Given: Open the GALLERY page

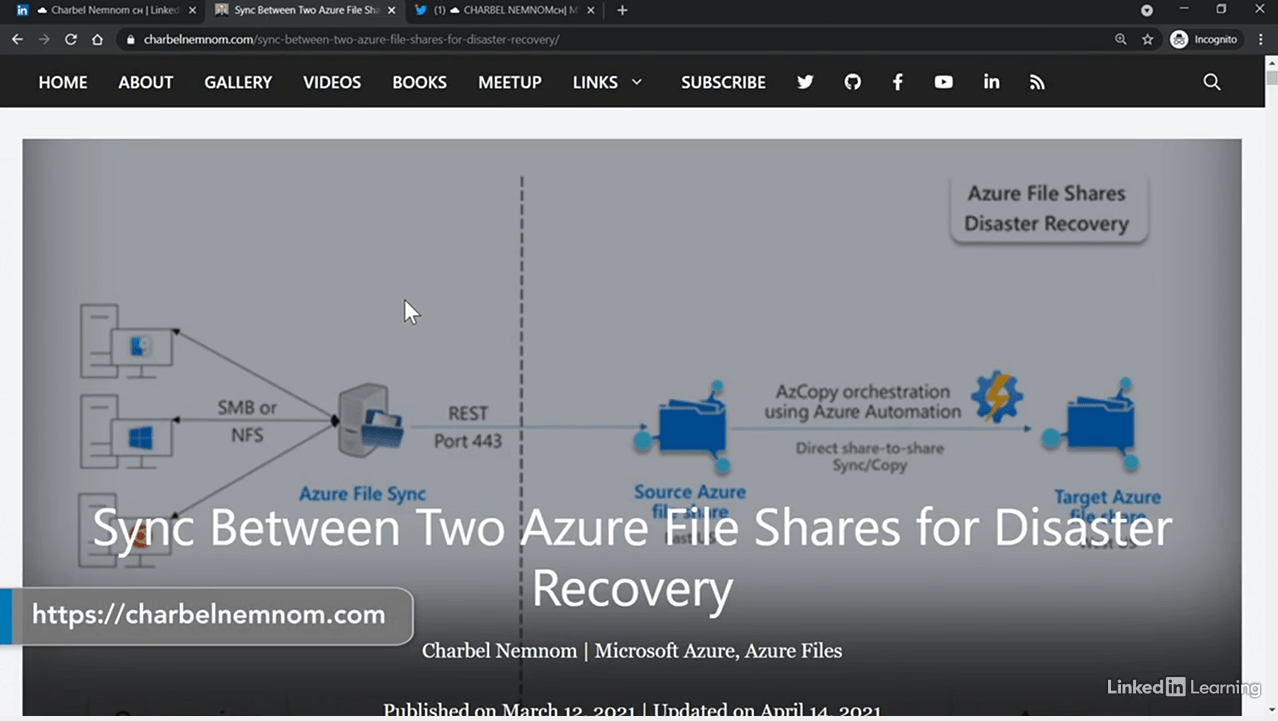Looking at the screenshot, I should click(x=238, y=82).
